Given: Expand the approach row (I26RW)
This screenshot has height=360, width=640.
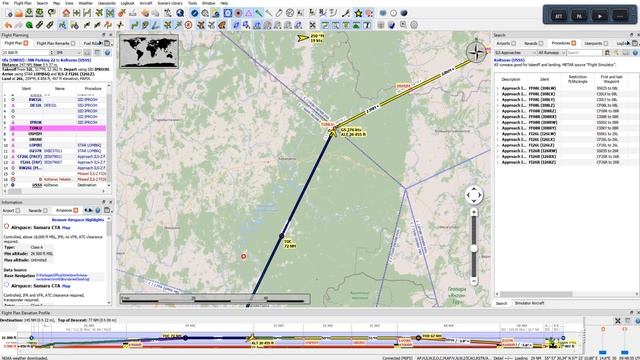Looking at the screenshot, I should (x=498, y=151).
